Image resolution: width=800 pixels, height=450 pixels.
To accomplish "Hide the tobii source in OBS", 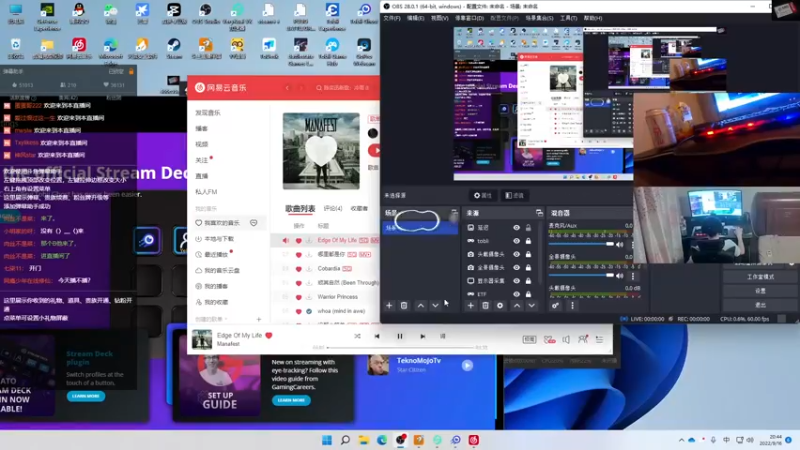I will tap(516, 241).
